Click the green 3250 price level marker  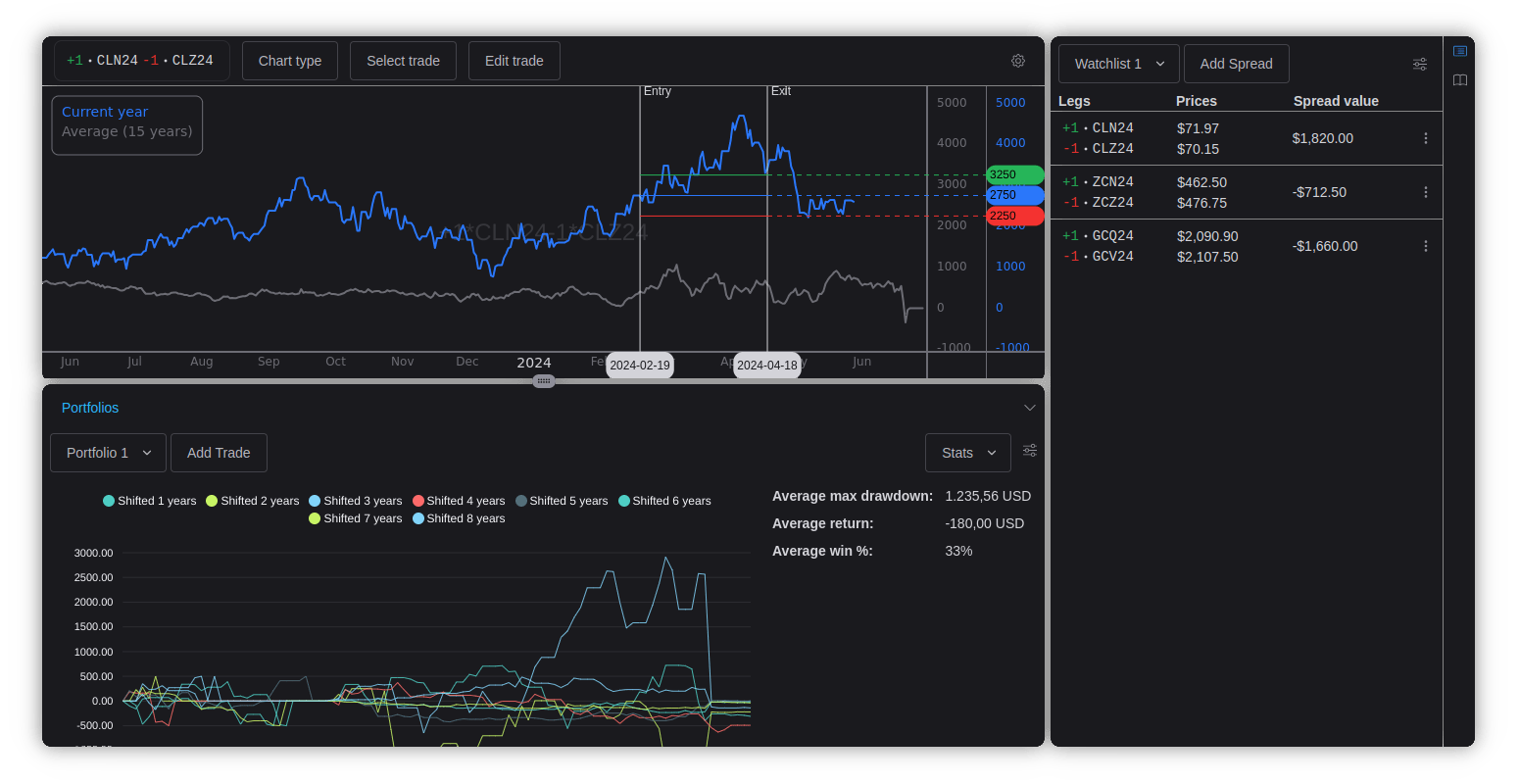pos(1014,174)
